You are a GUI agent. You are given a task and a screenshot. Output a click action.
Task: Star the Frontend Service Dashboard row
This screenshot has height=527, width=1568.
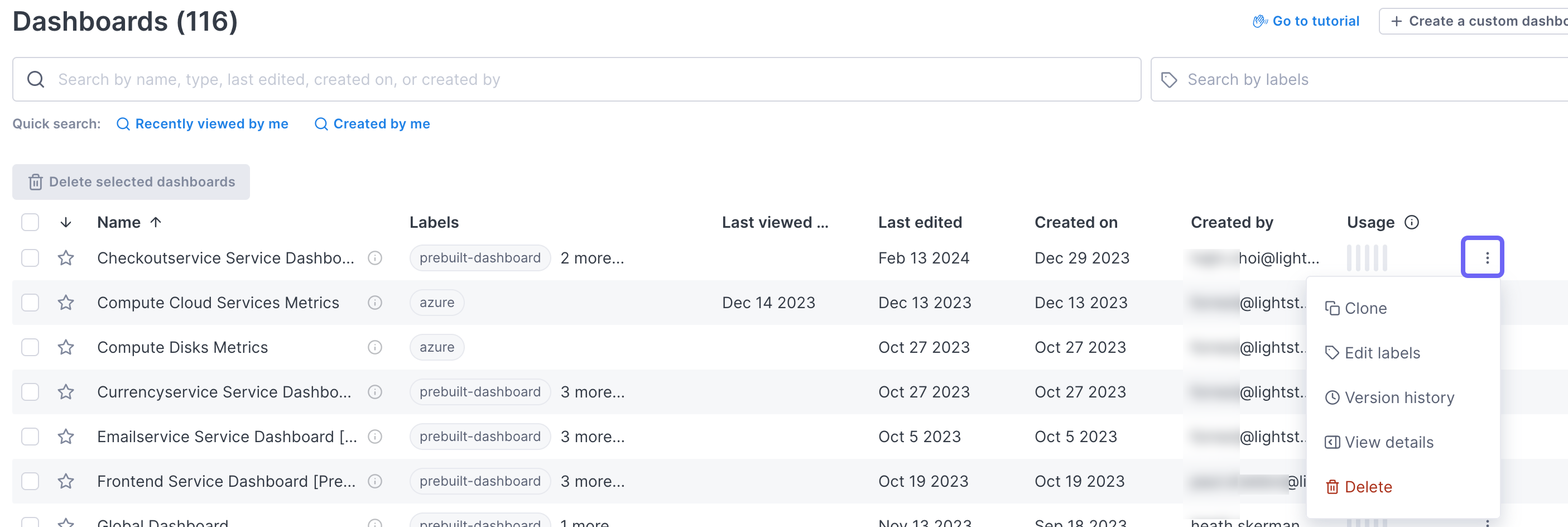[66, 481]
